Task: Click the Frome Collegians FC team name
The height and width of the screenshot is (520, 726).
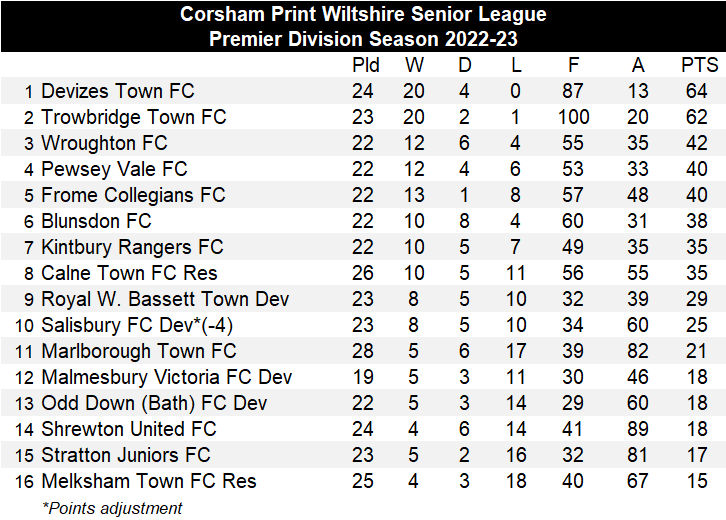Action: [x=133, y=195]
